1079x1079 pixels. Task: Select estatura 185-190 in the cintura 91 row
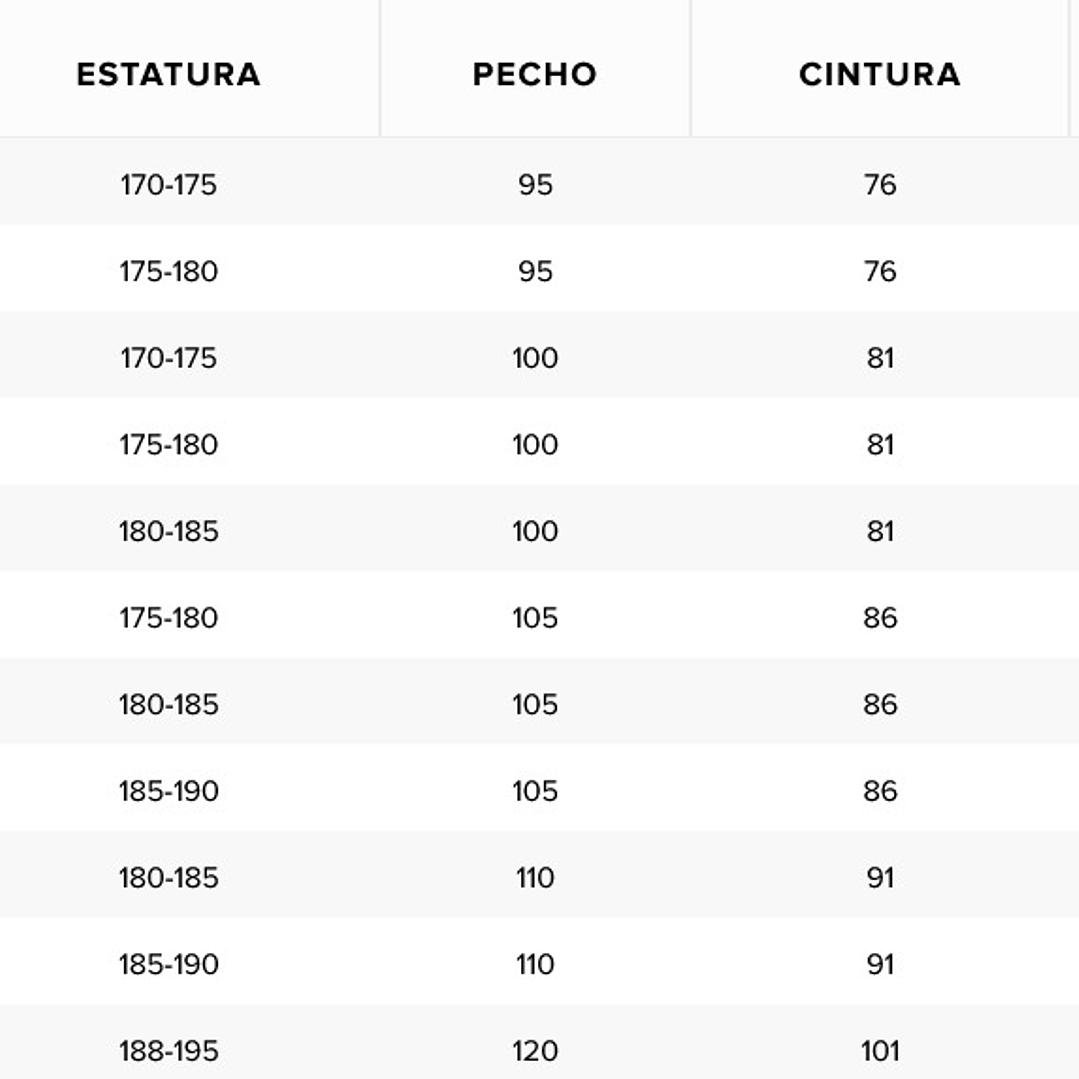[x=168, y=964]
